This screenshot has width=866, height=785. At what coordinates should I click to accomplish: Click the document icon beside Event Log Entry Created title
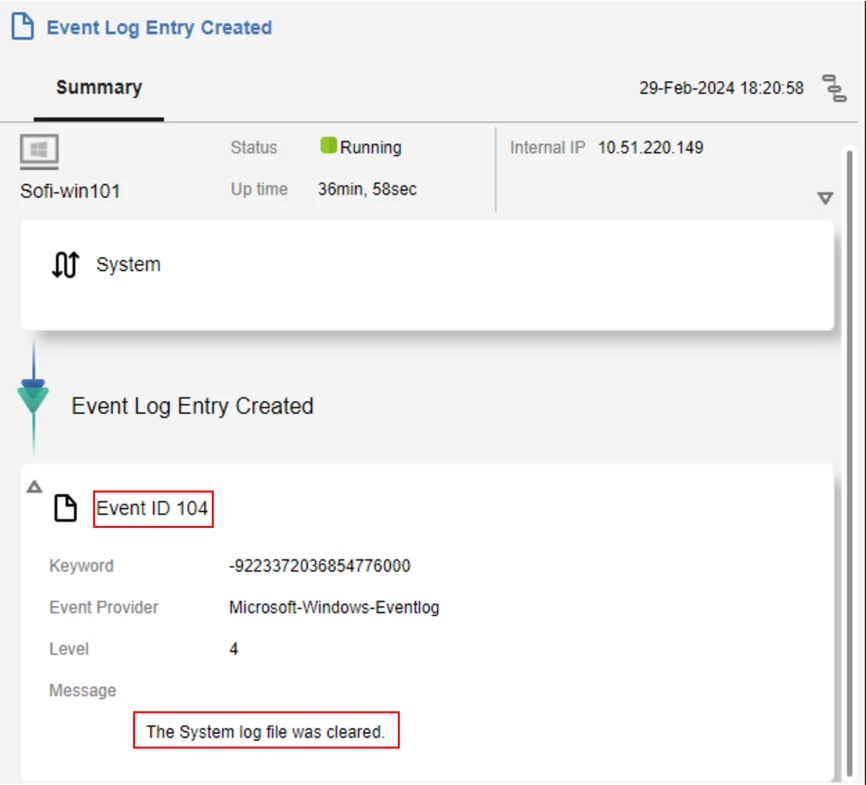point(23,27)
